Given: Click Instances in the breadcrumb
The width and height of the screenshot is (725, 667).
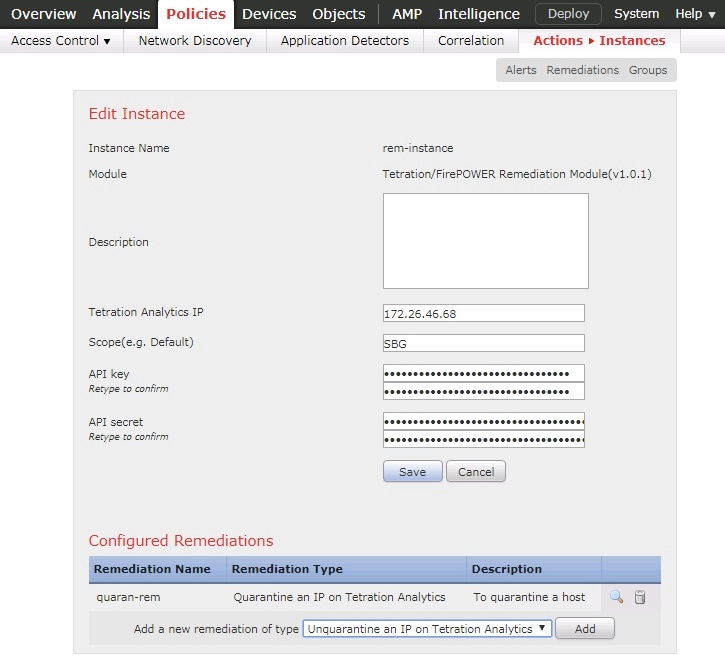Looking at the screenshot, I should point(632,41).
